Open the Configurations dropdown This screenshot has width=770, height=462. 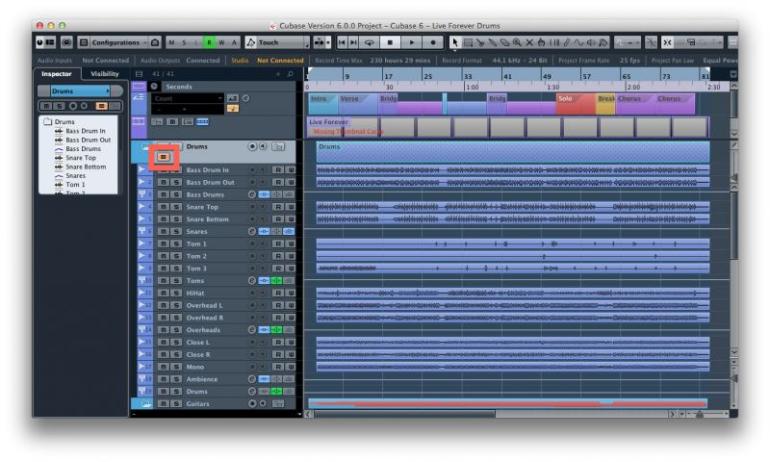[118, 43]
